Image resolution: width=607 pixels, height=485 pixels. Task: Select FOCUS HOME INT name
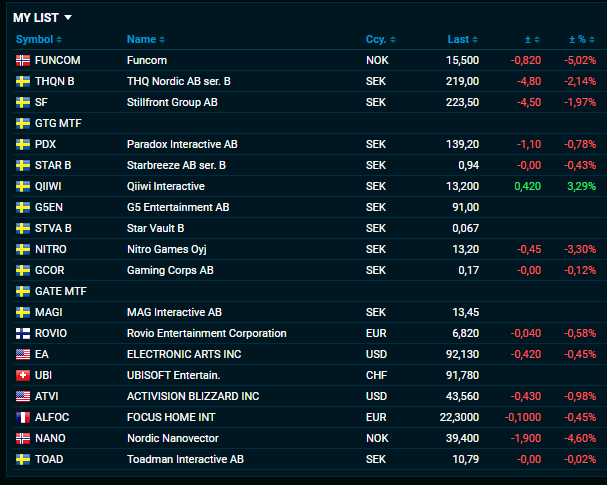click(x=171, y=417)
